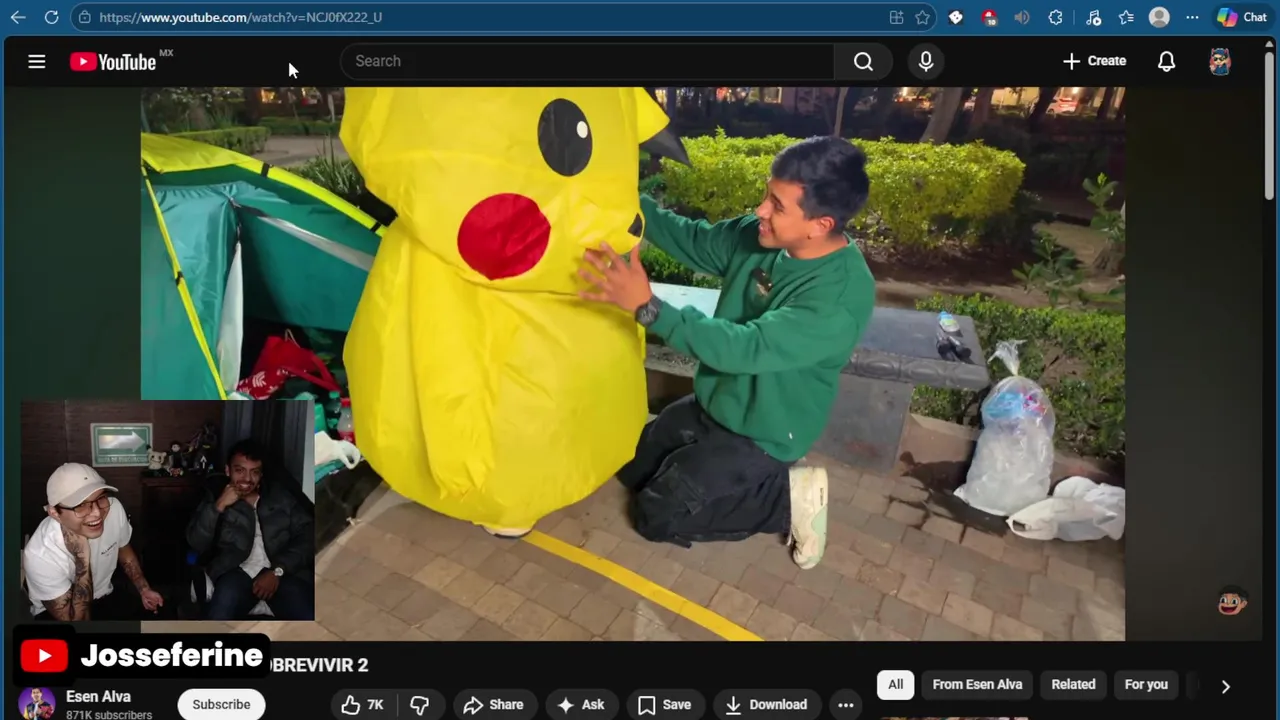Click the YouTube search field
The image size is (1280, 720).
[x=588, y=61]
